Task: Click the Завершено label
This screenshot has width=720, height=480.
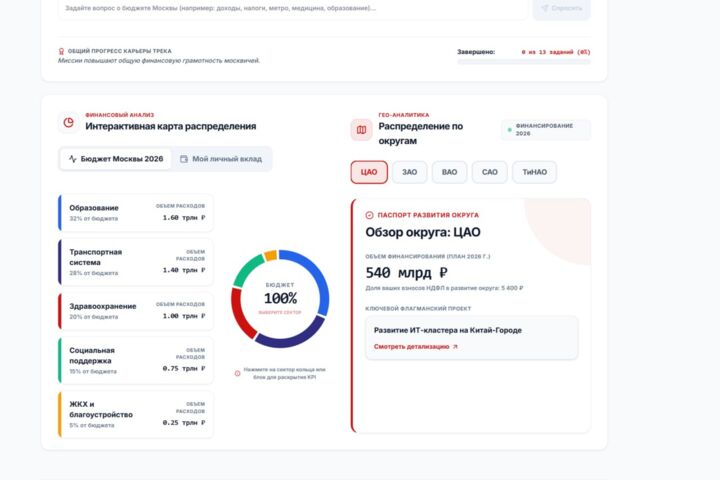Action: coord(476,52)
